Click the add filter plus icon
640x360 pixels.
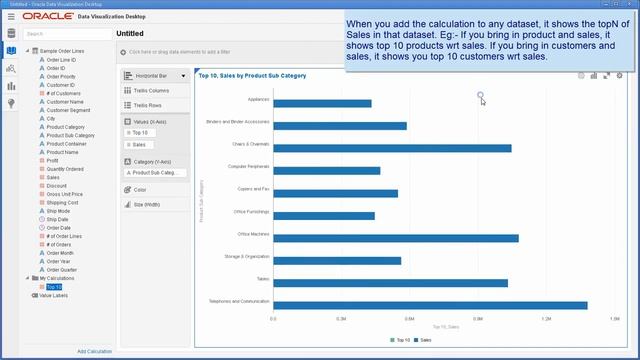pyautogui.click(x=123, y=52)
